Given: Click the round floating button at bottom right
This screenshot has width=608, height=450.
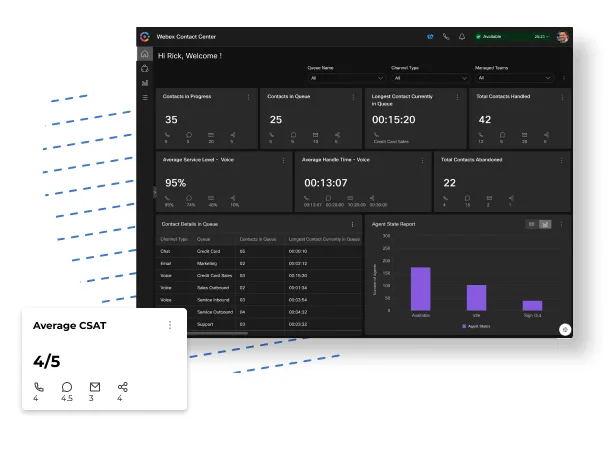Looking at the screenshot, I should (x=565, y=329).
